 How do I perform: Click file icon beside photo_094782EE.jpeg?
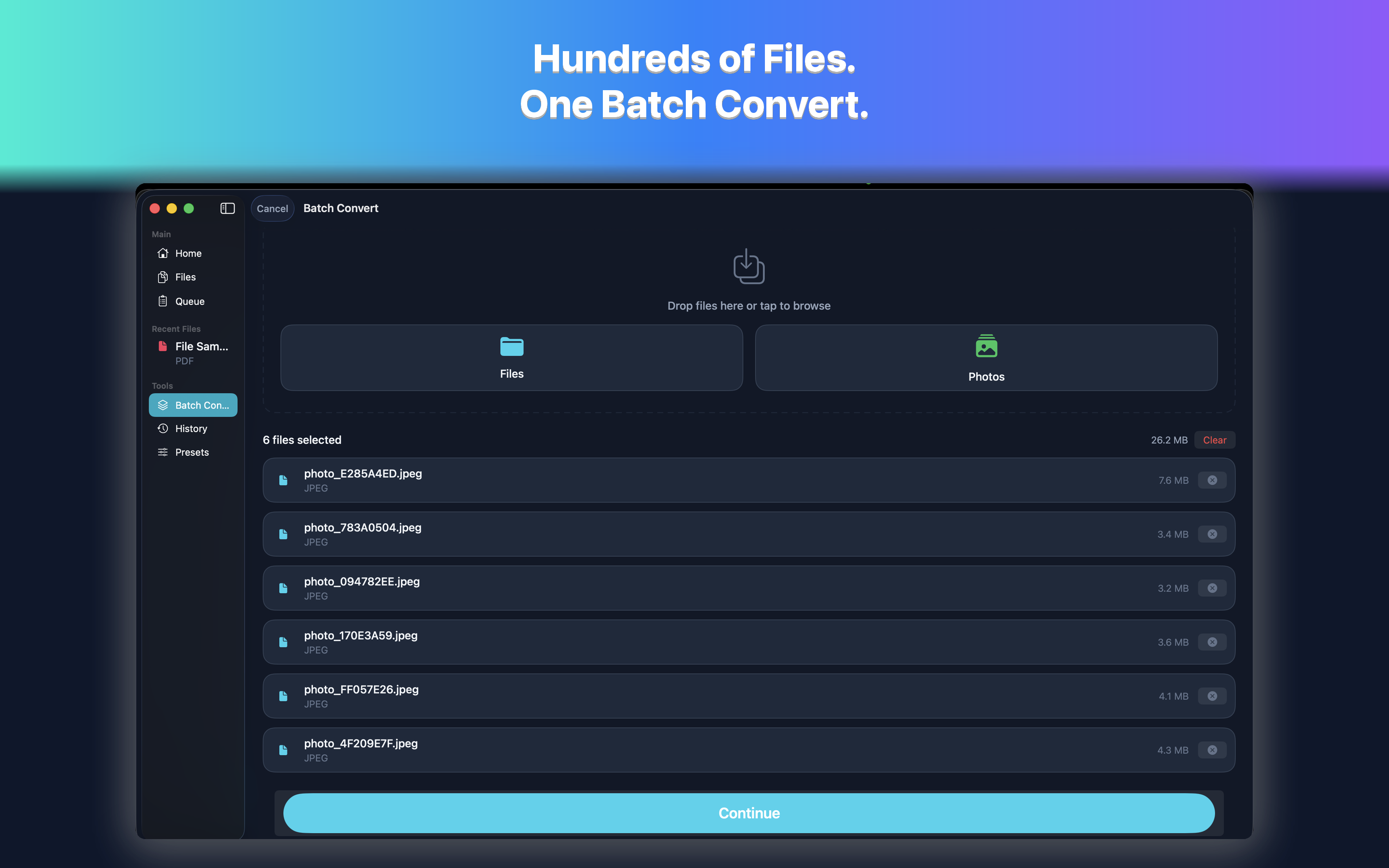[x=283, y=588]
